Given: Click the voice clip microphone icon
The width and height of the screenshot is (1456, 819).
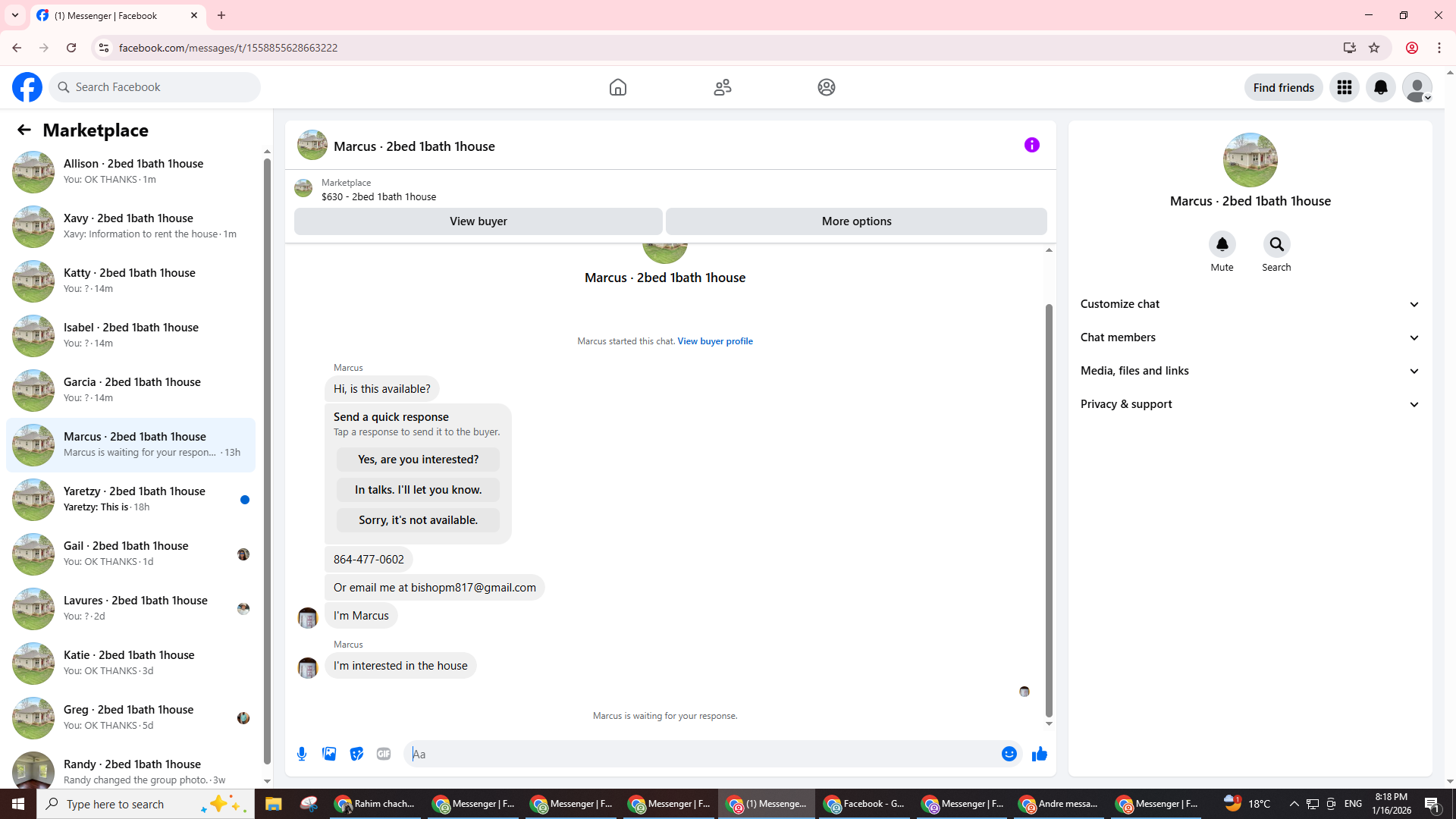Looking at the screenshot, I should click(302, 754).
